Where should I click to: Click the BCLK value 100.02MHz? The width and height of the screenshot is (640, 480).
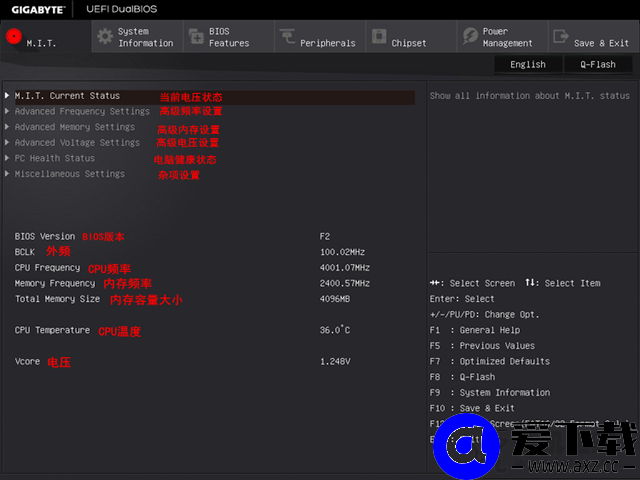pos(342,252)
